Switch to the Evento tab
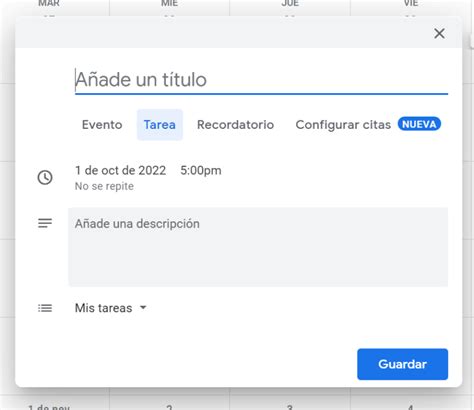Screen dimensions: 474x410 [102, 125]
